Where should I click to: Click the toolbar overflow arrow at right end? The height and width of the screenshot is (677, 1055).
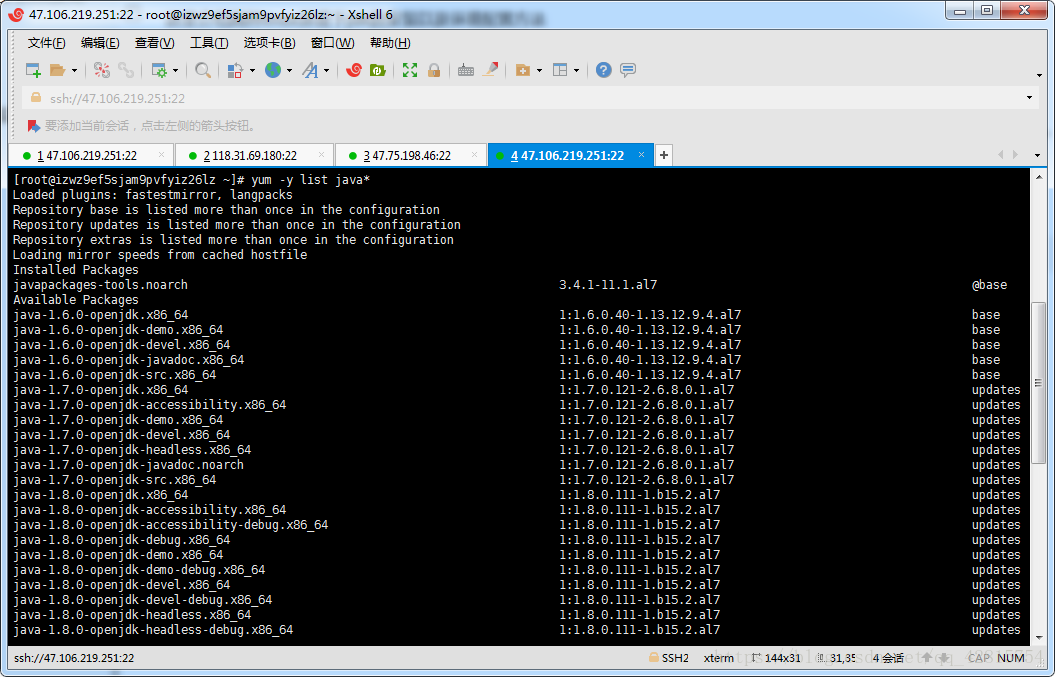click(1040, 75)
